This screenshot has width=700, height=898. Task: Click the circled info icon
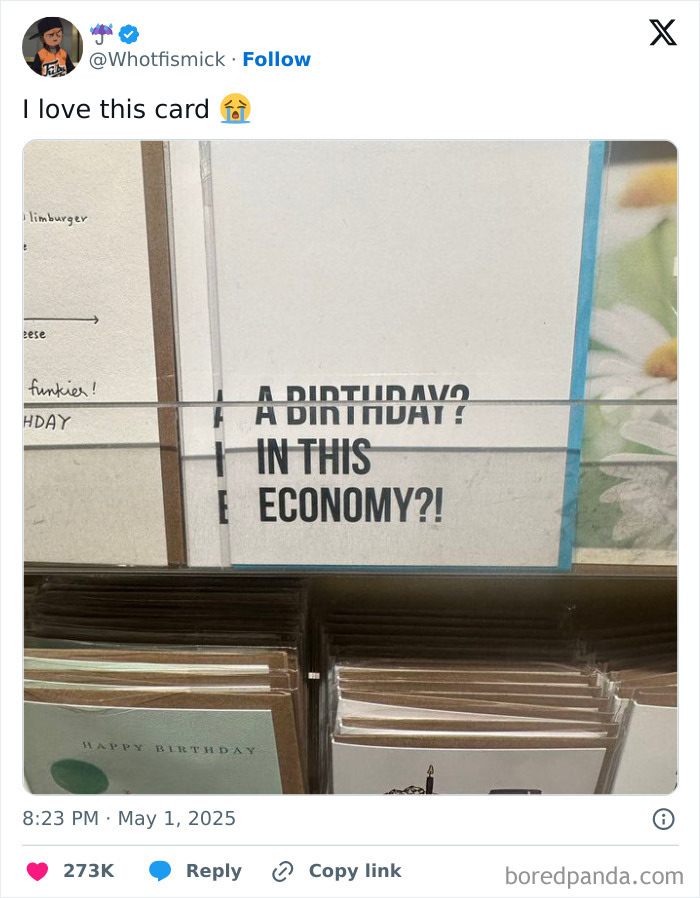662,819
